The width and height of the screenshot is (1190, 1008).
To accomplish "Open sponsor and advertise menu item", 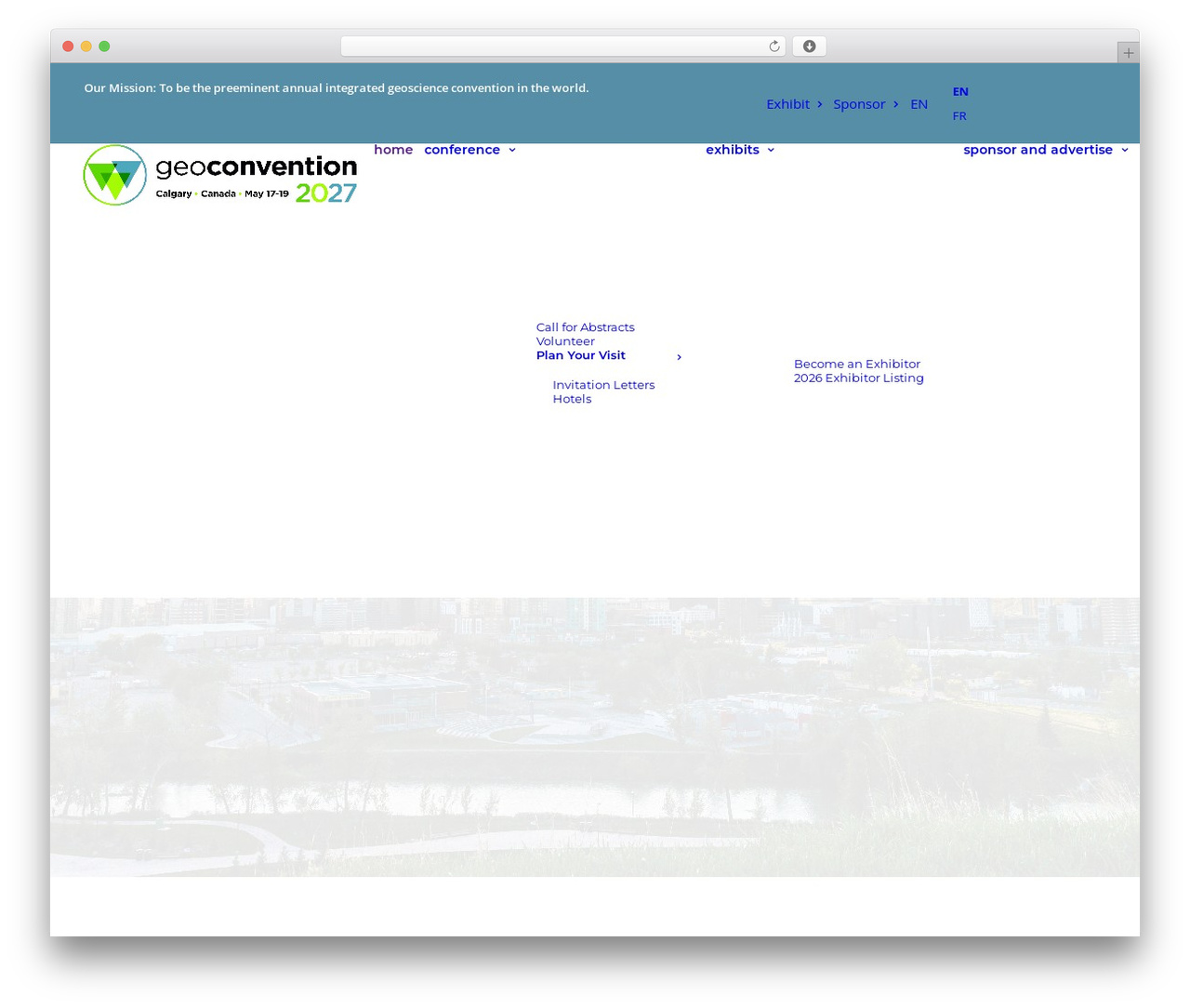I will tap(1038, 150).
